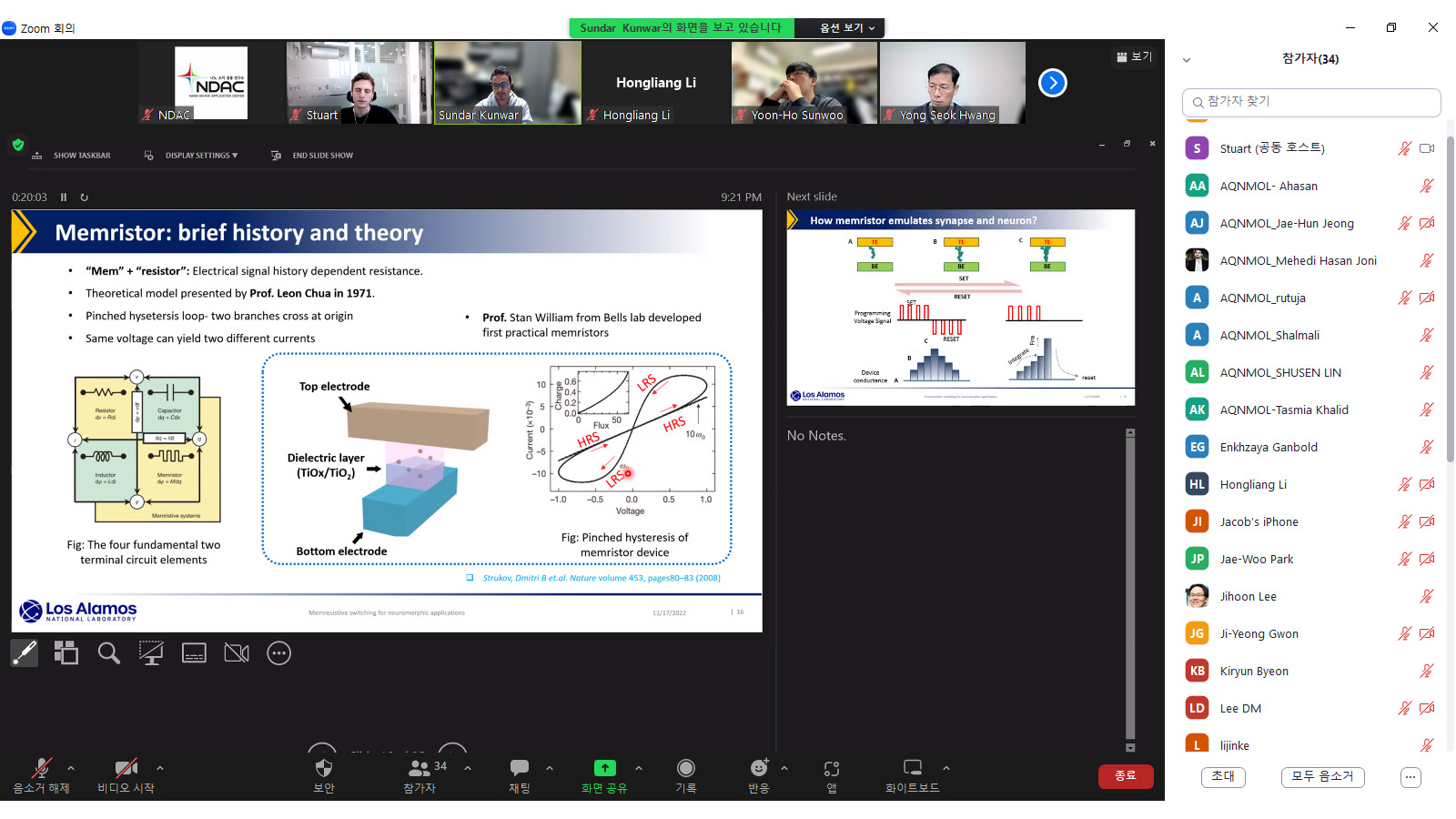This screenshot has height=819, width=1456.
Task: Open Security (보안) menu
Action: [x=324, y=775]
